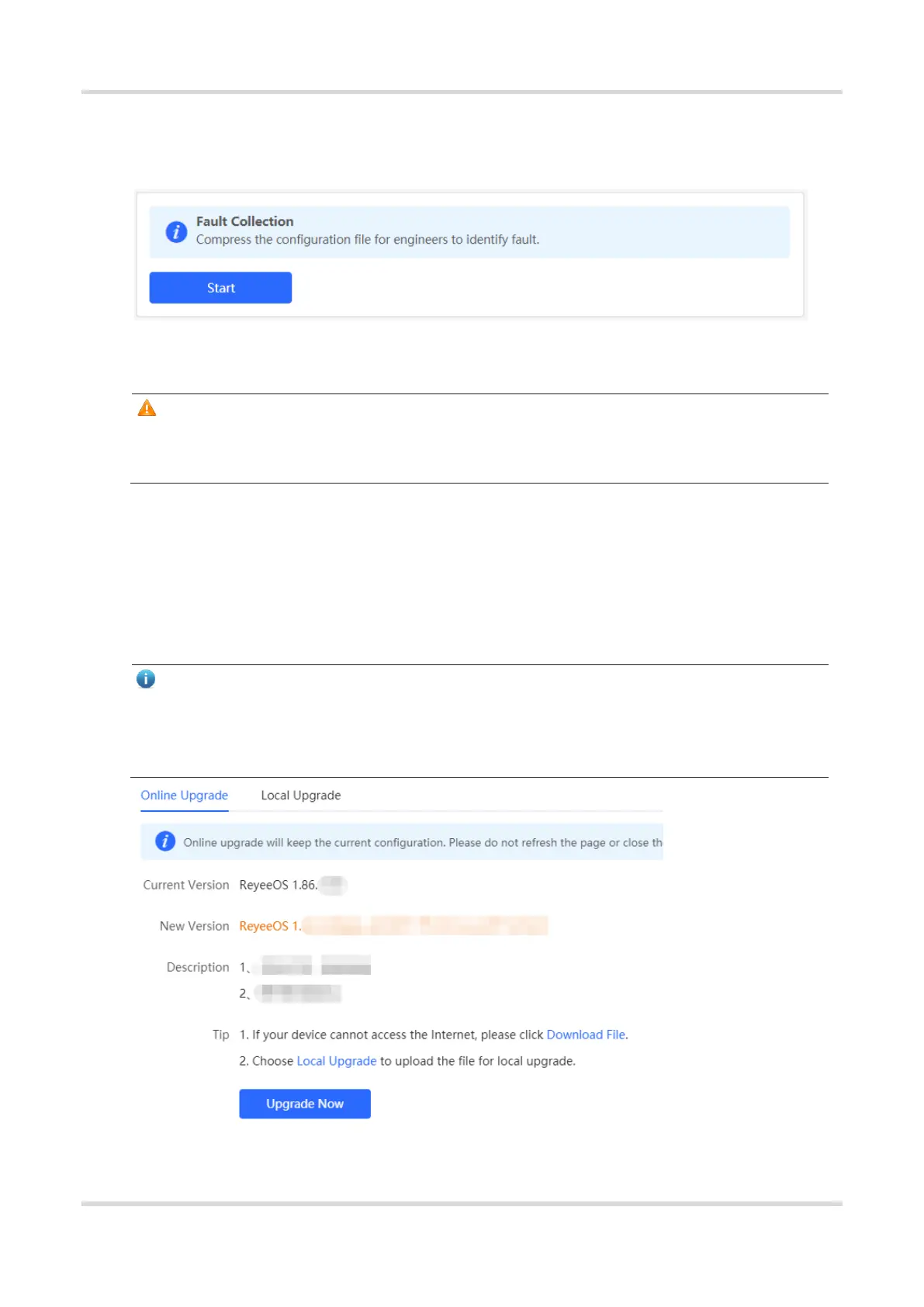The width and height of the screenshot is (924, 1307).
Task: Click the Description label
Action: 198,967
